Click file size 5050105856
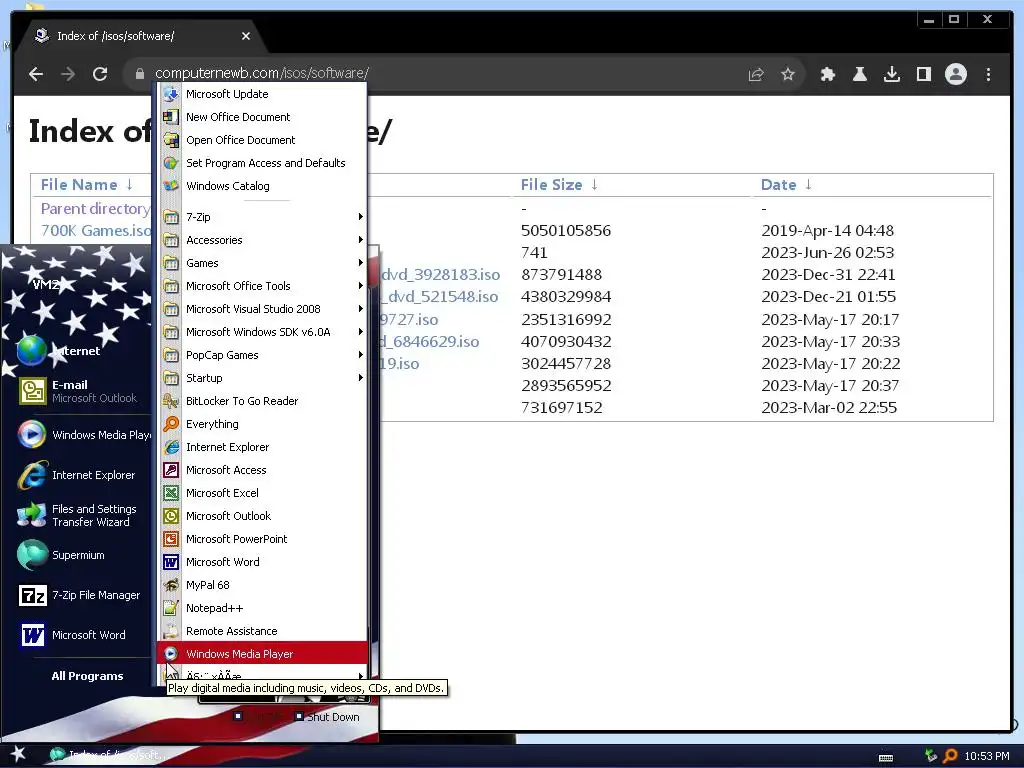The width and height of the screenshot is (1024, 768). tap(566, 231)
